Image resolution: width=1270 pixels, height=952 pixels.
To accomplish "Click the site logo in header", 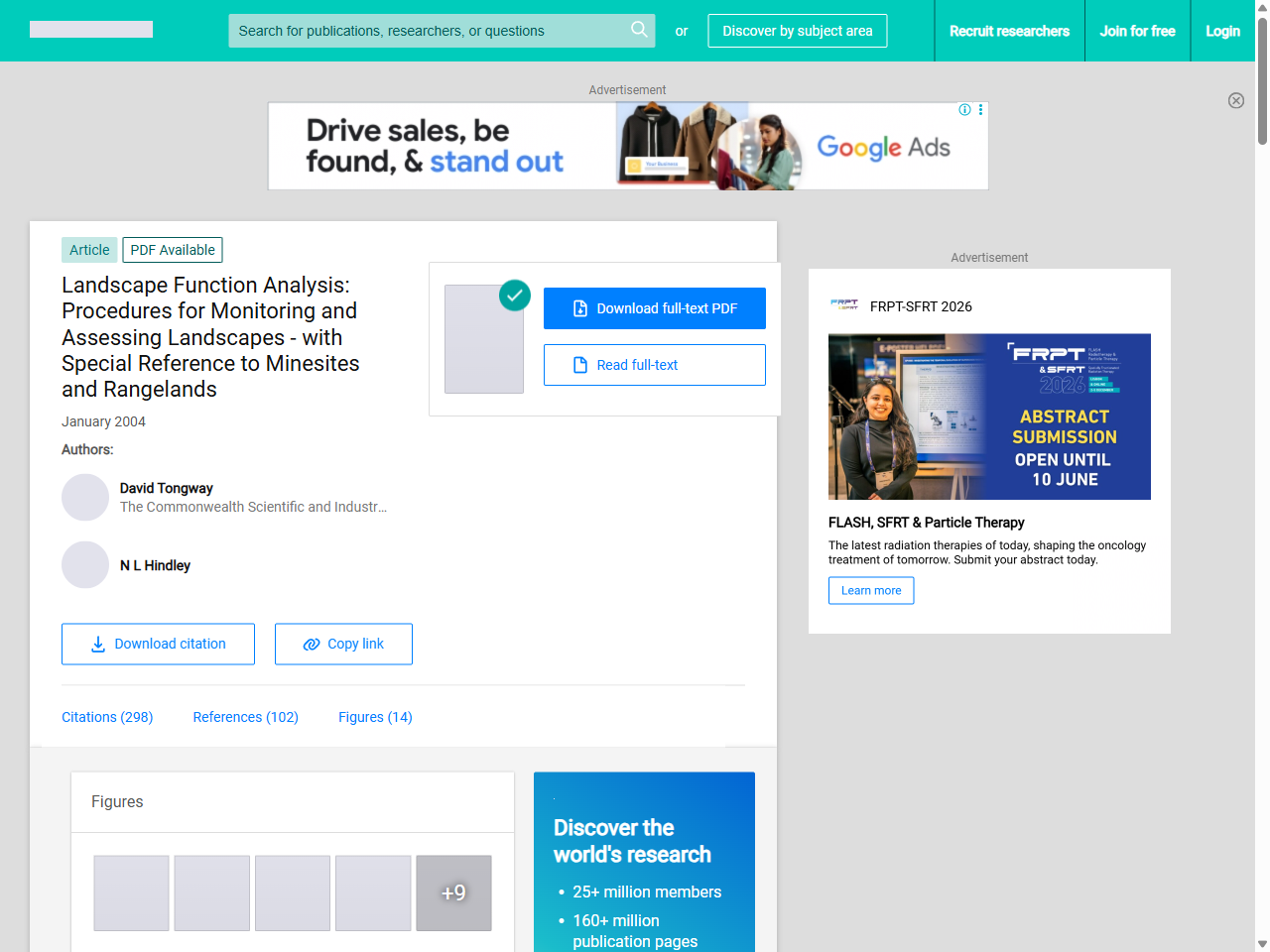I will 91,30.
